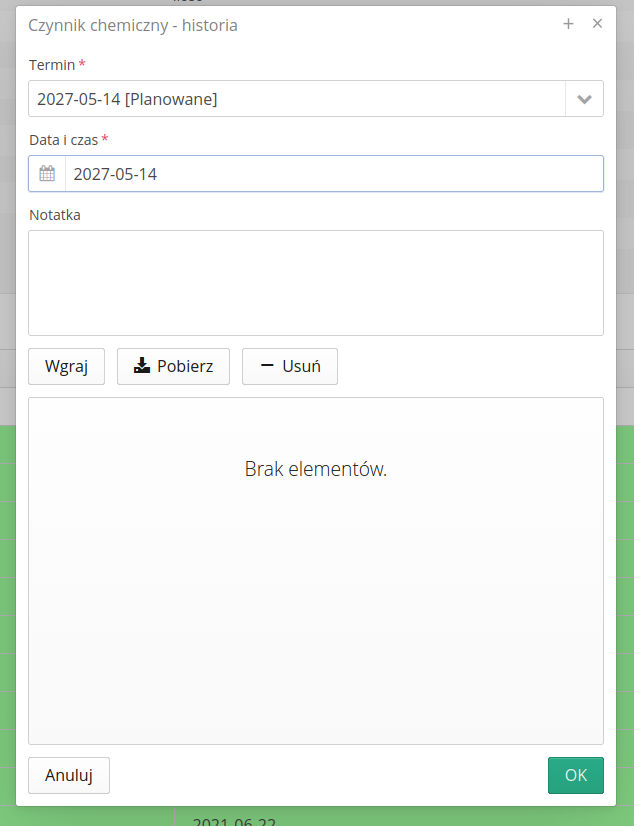Click the empty Brak elementów list area
The height and width of the screenshot is (826, 634).
316,571
